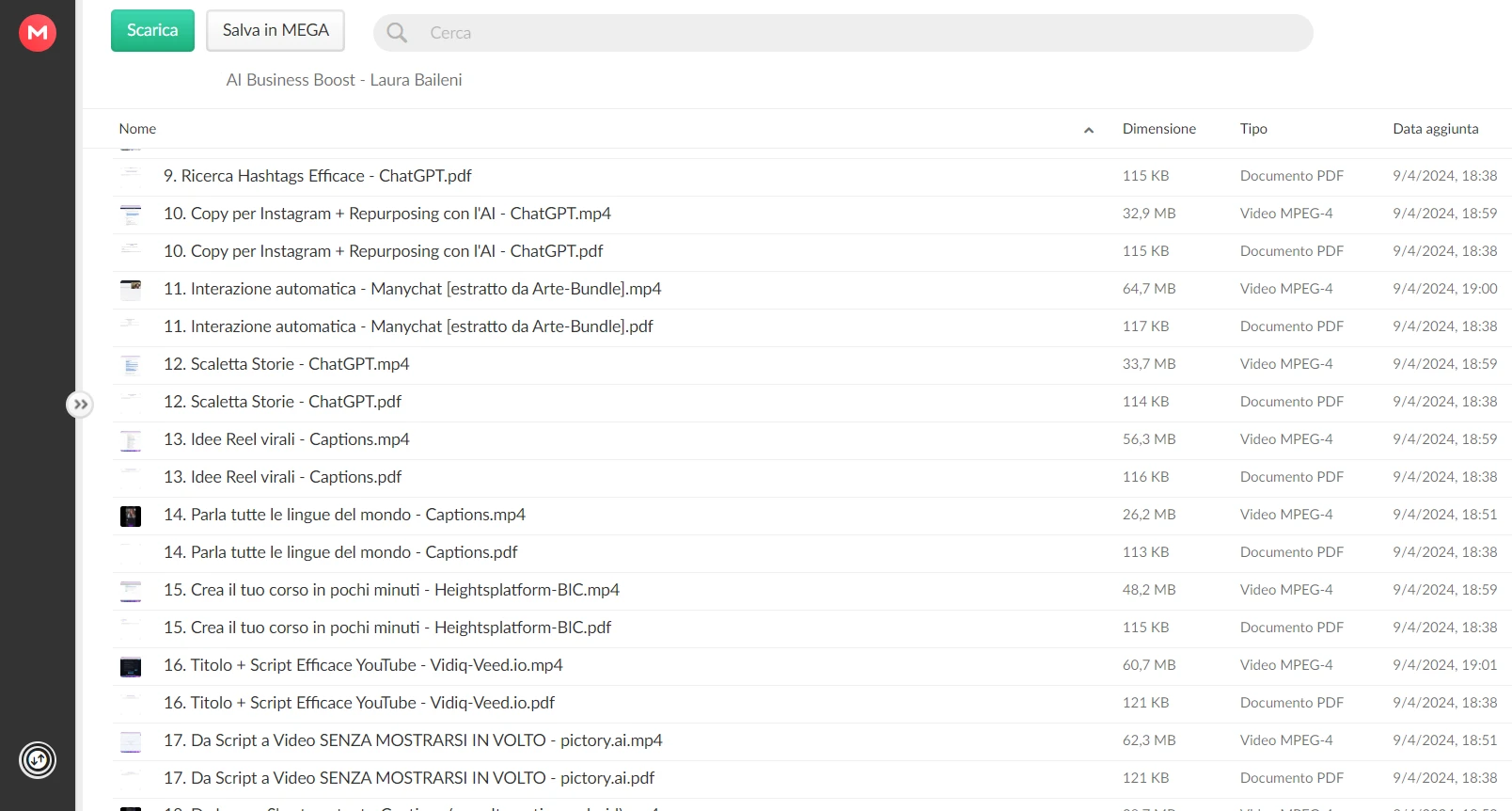Screen dimensions: 1512x811
Task: Select 11. Interazione automatica Manychat .mp4 name
Action: point(413,289)
